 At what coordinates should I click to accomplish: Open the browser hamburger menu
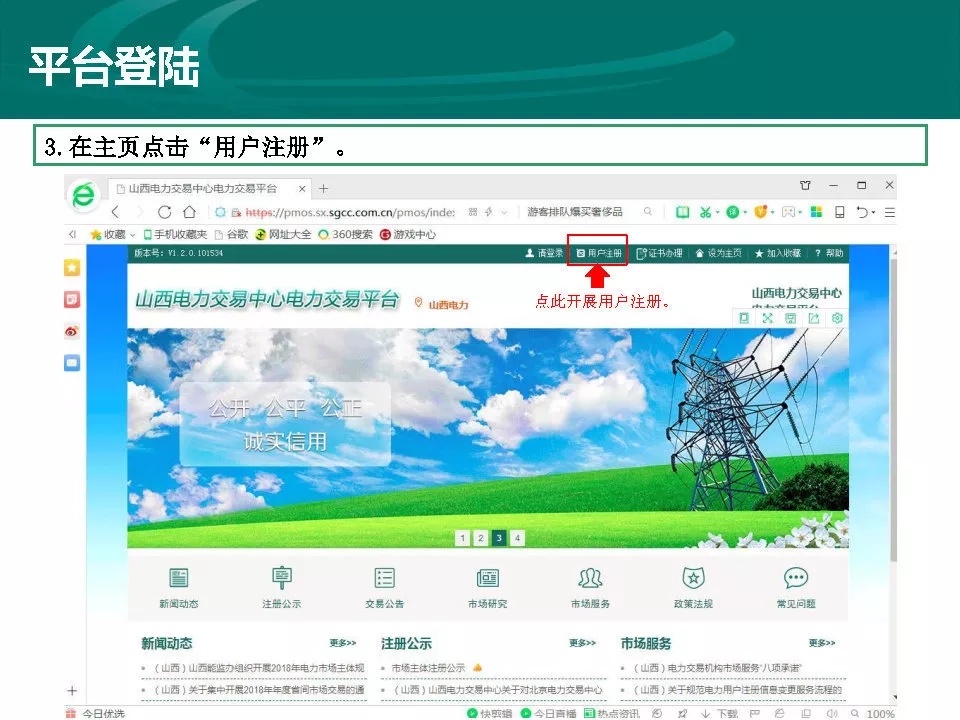point(889,212)
